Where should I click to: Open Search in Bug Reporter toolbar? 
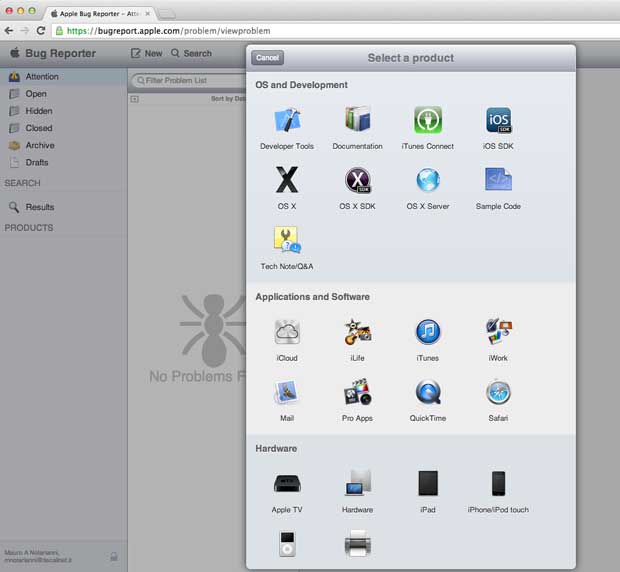pyautogui.click(x=191, y=53)
